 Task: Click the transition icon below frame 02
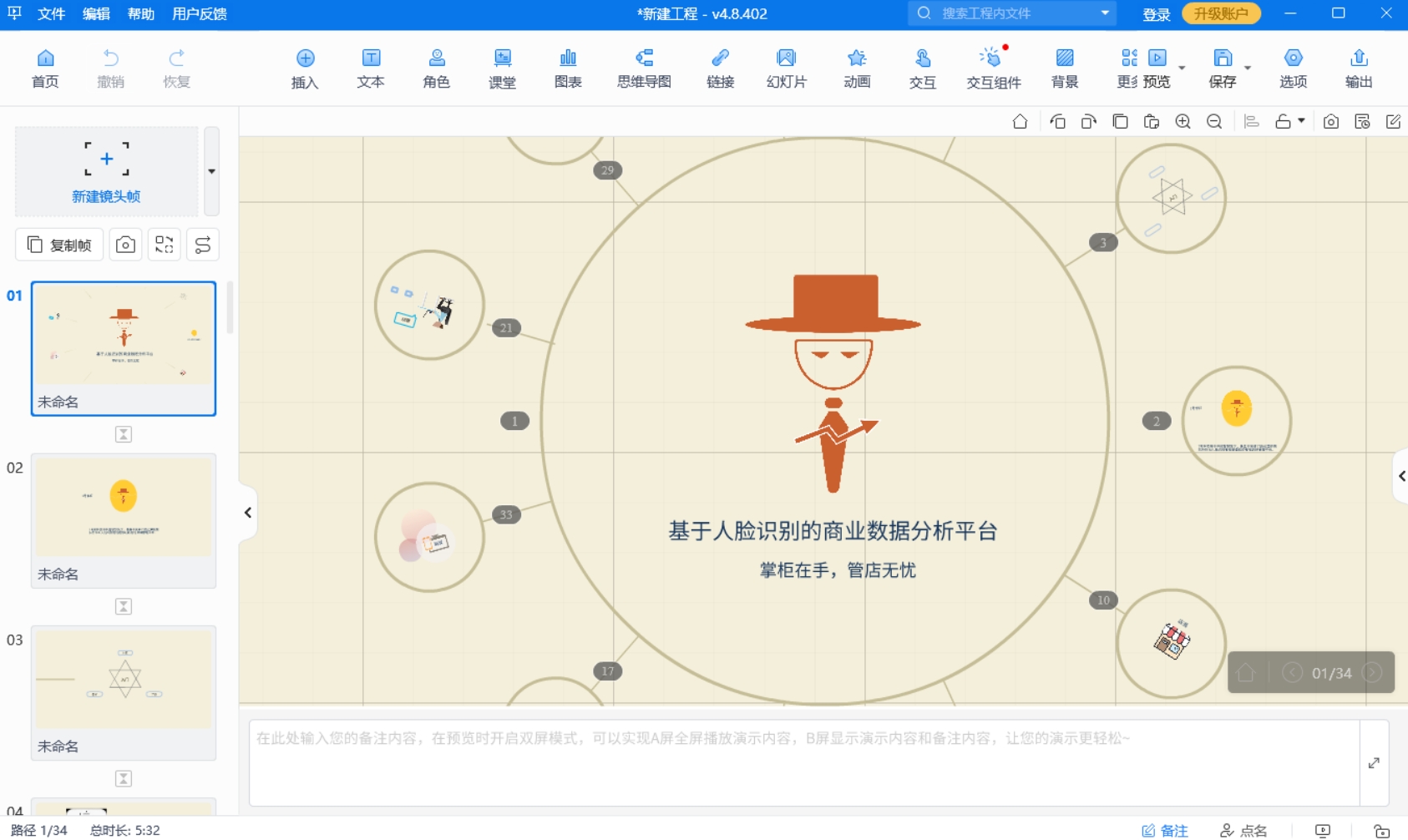pyautogui.click(x=124, y=606)
